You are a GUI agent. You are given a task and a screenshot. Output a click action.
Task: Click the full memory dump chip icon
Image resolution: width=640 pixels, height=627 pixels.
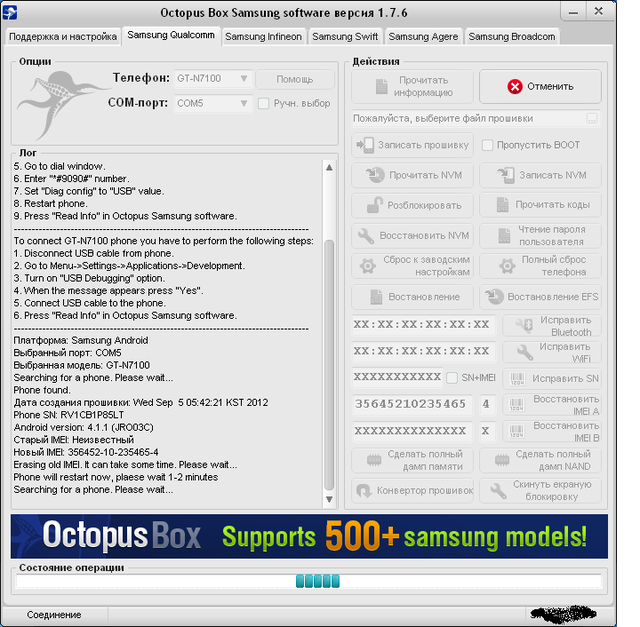pos(374,460)
